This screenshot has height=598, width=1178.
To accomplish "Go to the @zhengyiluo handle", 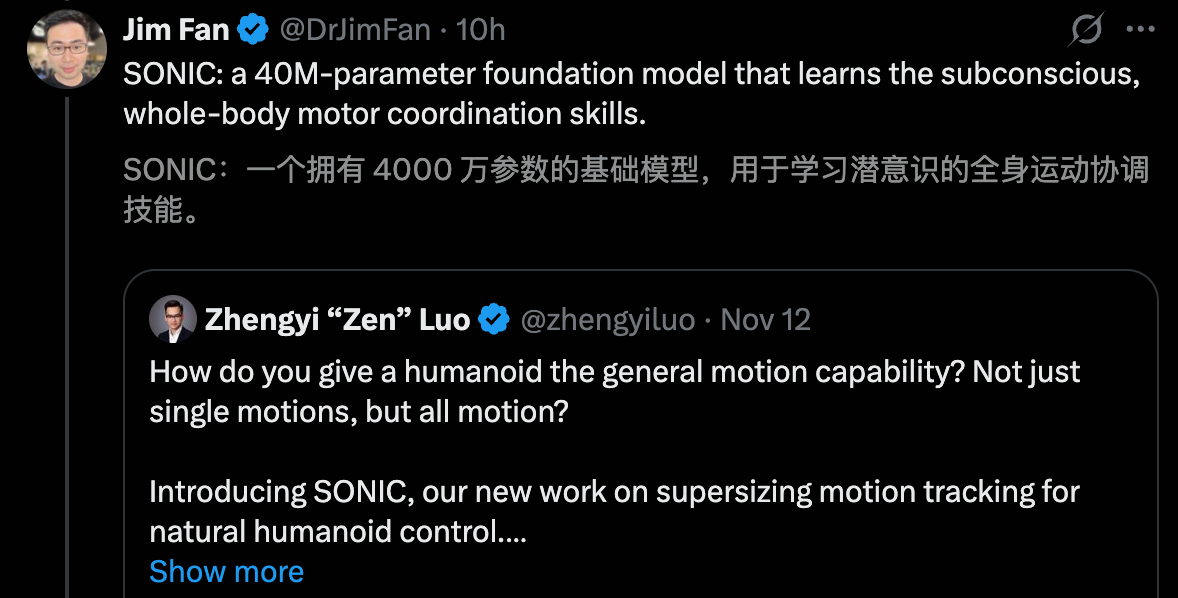I will click(x=608, y=319).
